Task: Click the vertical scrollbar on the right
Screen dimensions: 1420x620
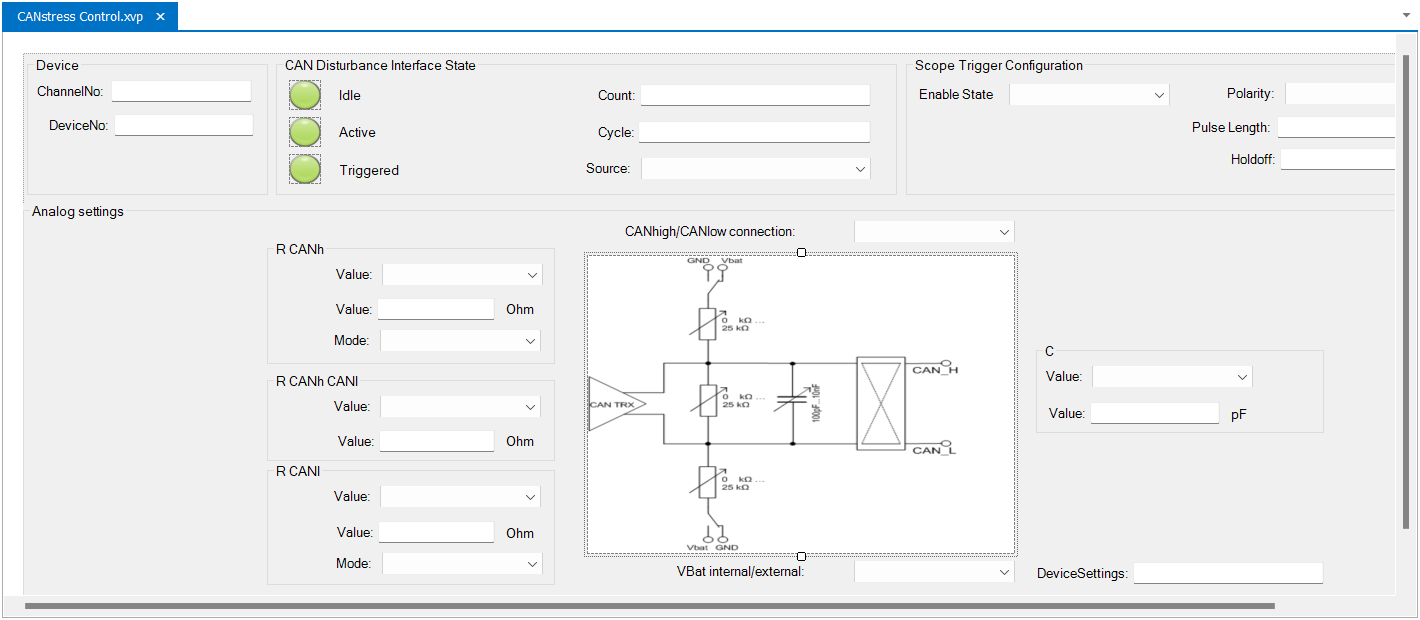Action: [1405, 290]
